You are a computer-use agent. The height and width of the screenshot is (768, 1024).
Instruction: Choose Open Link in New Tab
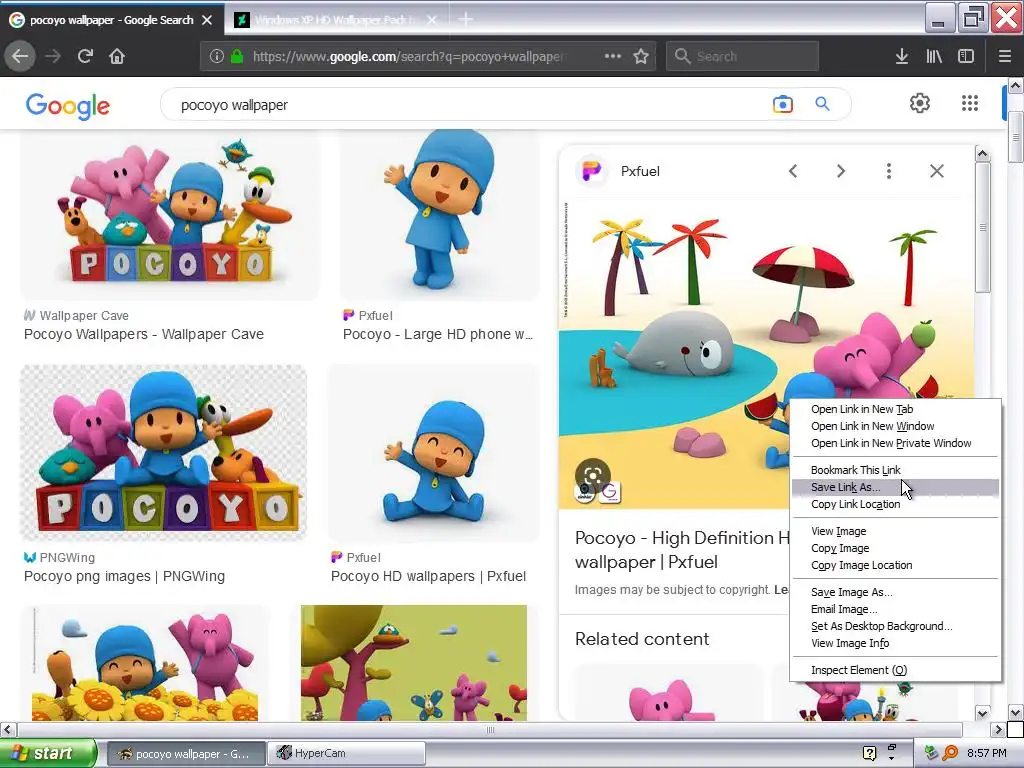click(862, 409)
